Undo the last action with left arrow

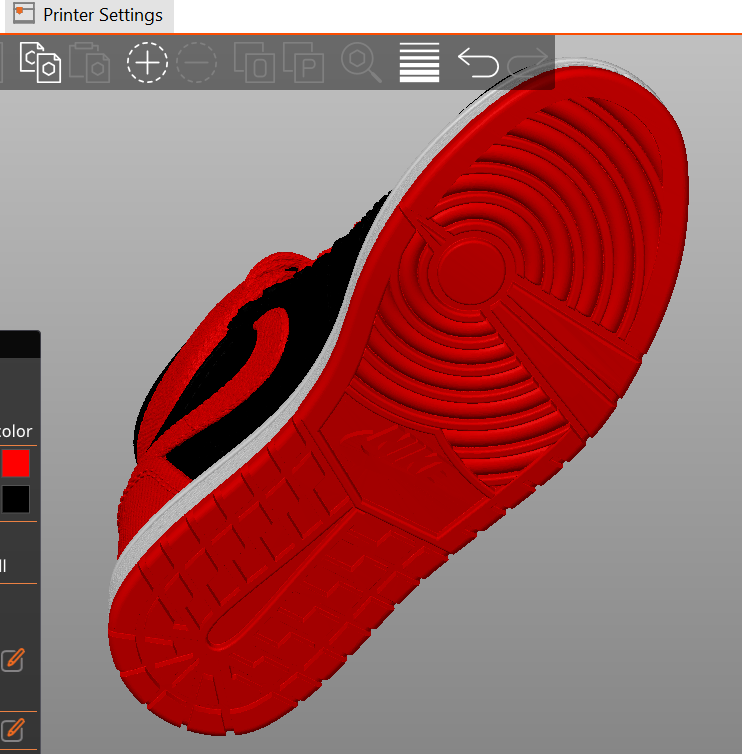pyautogui.click(x=478, y=63)
